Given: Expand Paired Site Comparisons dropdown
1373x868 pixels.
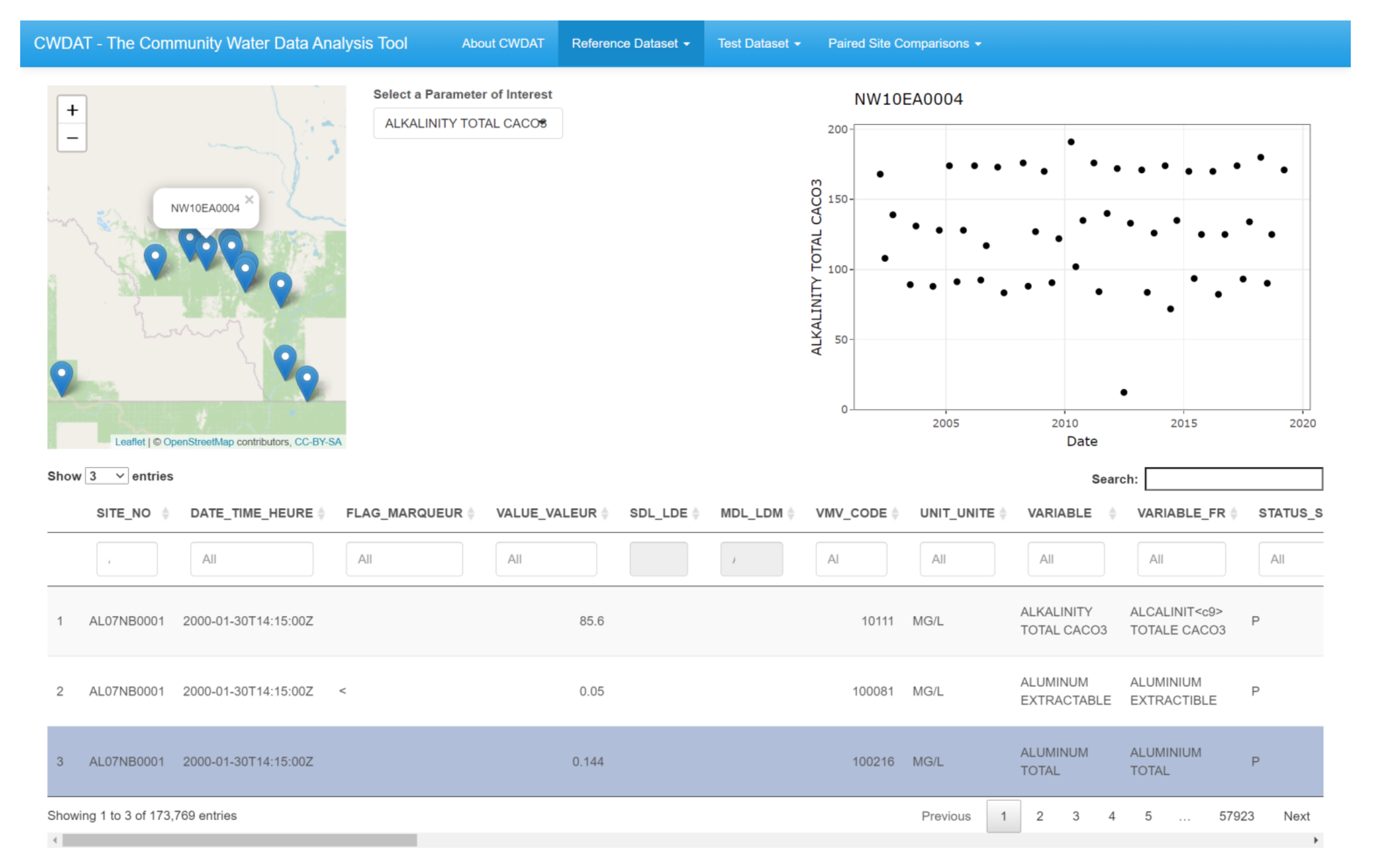Looking at the screenshot, I should tap(904, 43).
